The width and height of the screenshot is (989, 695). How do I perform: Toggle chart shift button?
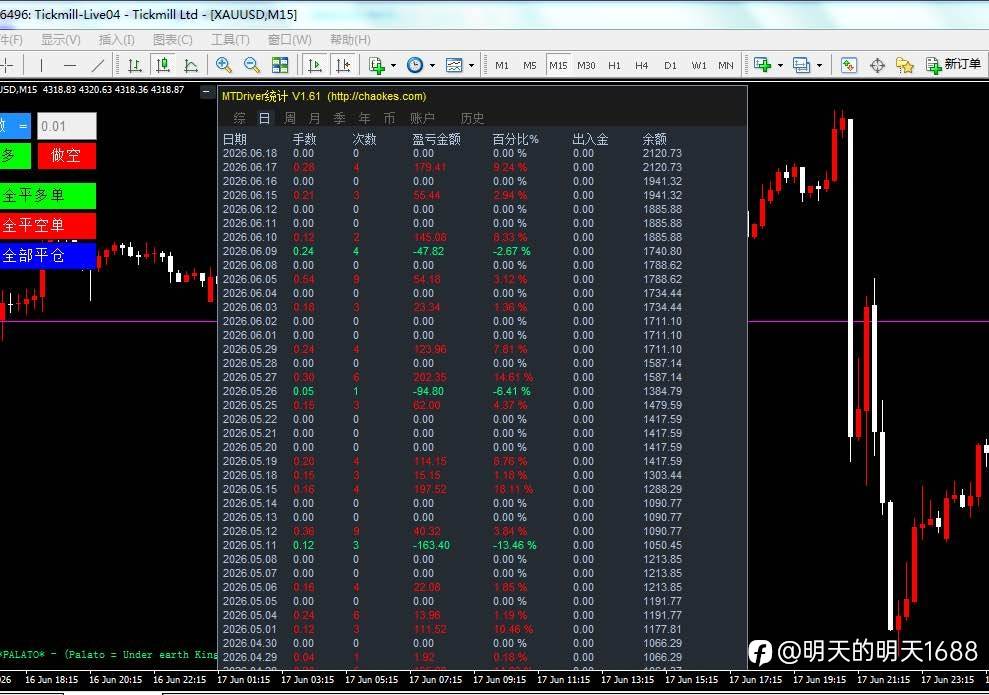click(x=343, y=65)
